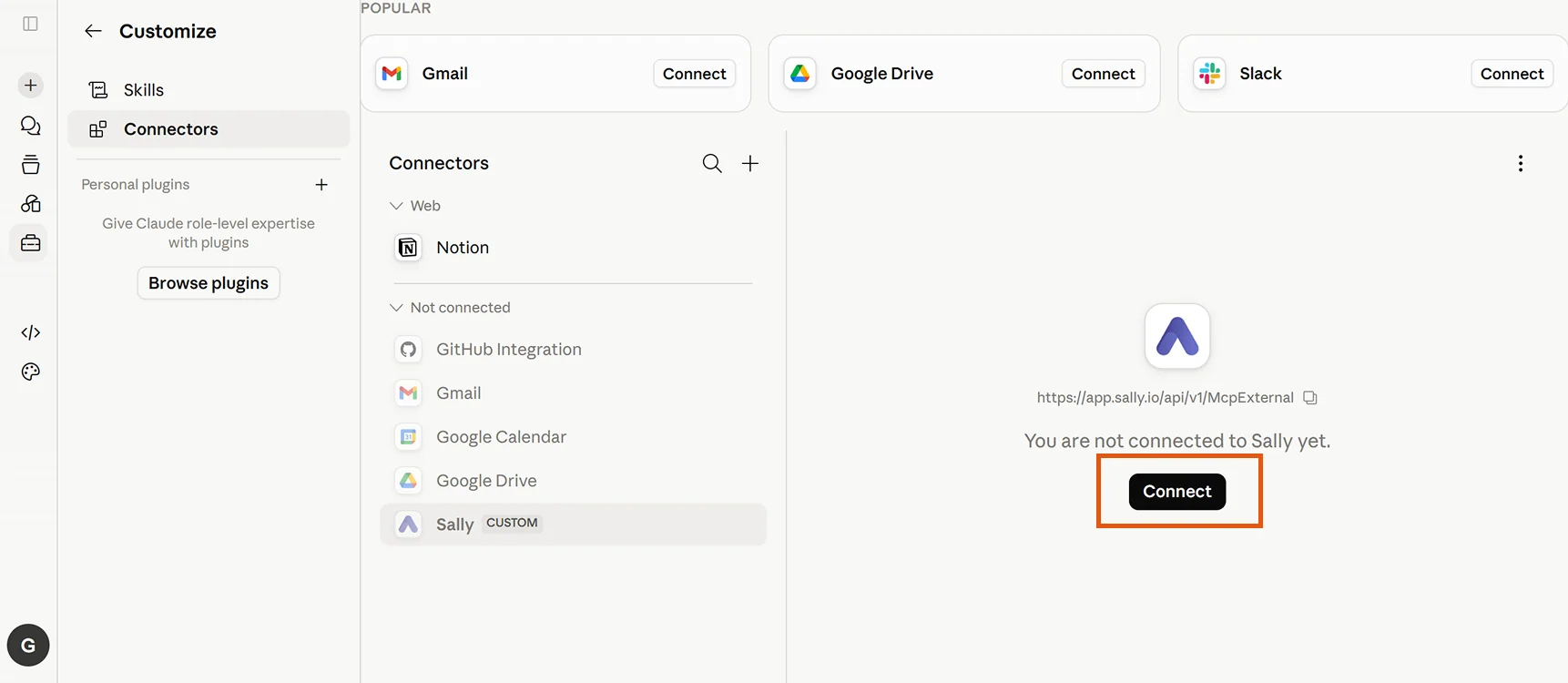1568x683 pixels.
Task: Search connectors with magnifier icon
Action: click(x=712, y=163)
